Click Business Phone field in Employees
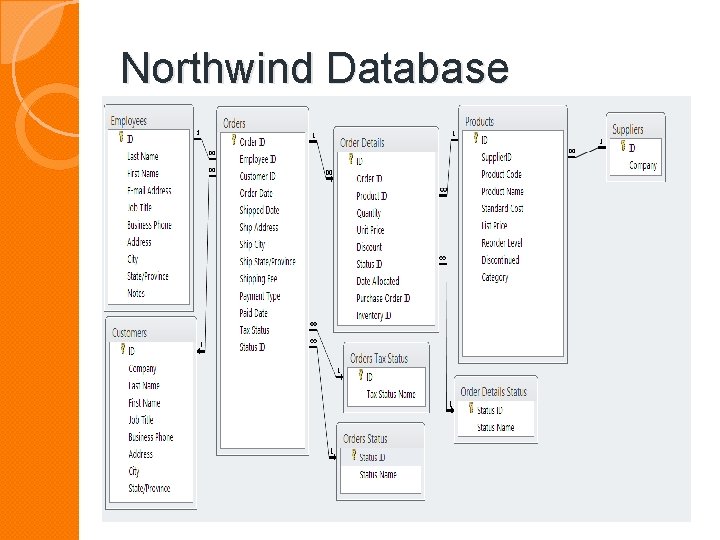The height and width of the screenshot is (540, 720). coord(149,225)
